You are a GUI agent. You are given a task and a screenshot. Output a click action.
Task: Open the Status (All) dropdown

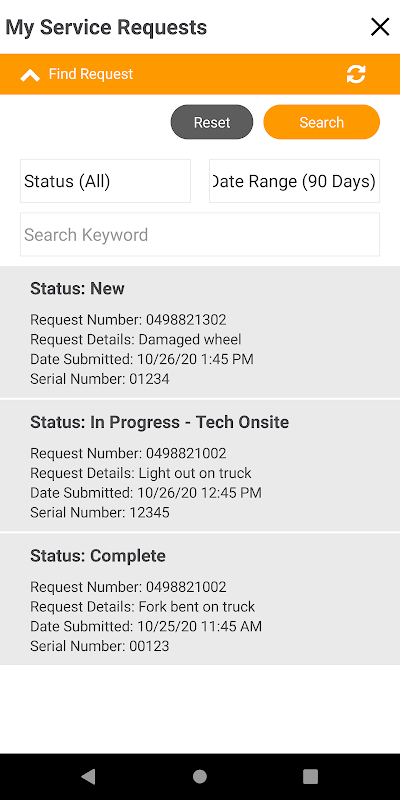click(x=106, y=181)
